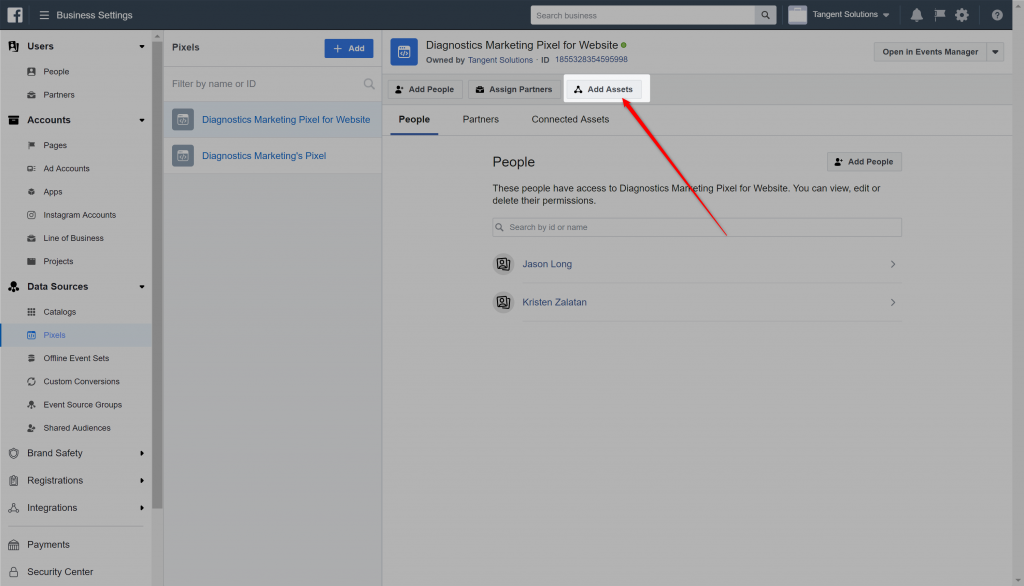Click the blue Add button in Pixels panel
The height and width of the screenshot is (586, 1024).
click(349, 48)
